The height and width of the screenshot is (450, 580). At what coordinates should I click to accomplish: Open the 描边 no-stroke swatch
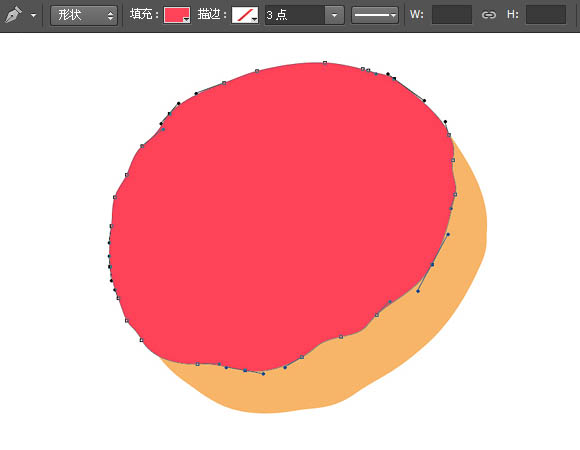pyautogui.click(x=245, y=15)
